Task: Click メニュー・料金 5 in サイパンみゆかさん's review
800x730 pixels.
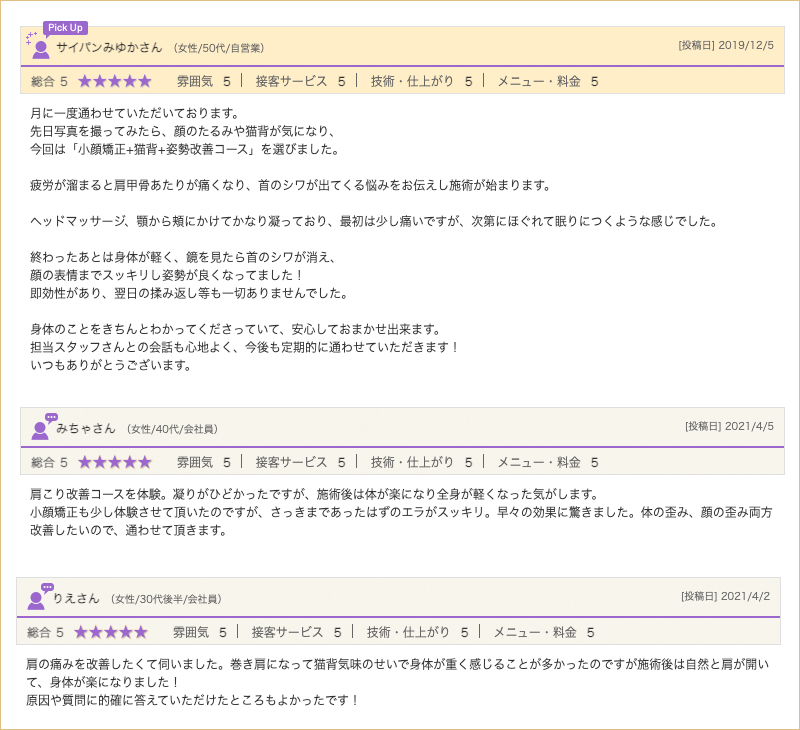Action: coord(548,81)
